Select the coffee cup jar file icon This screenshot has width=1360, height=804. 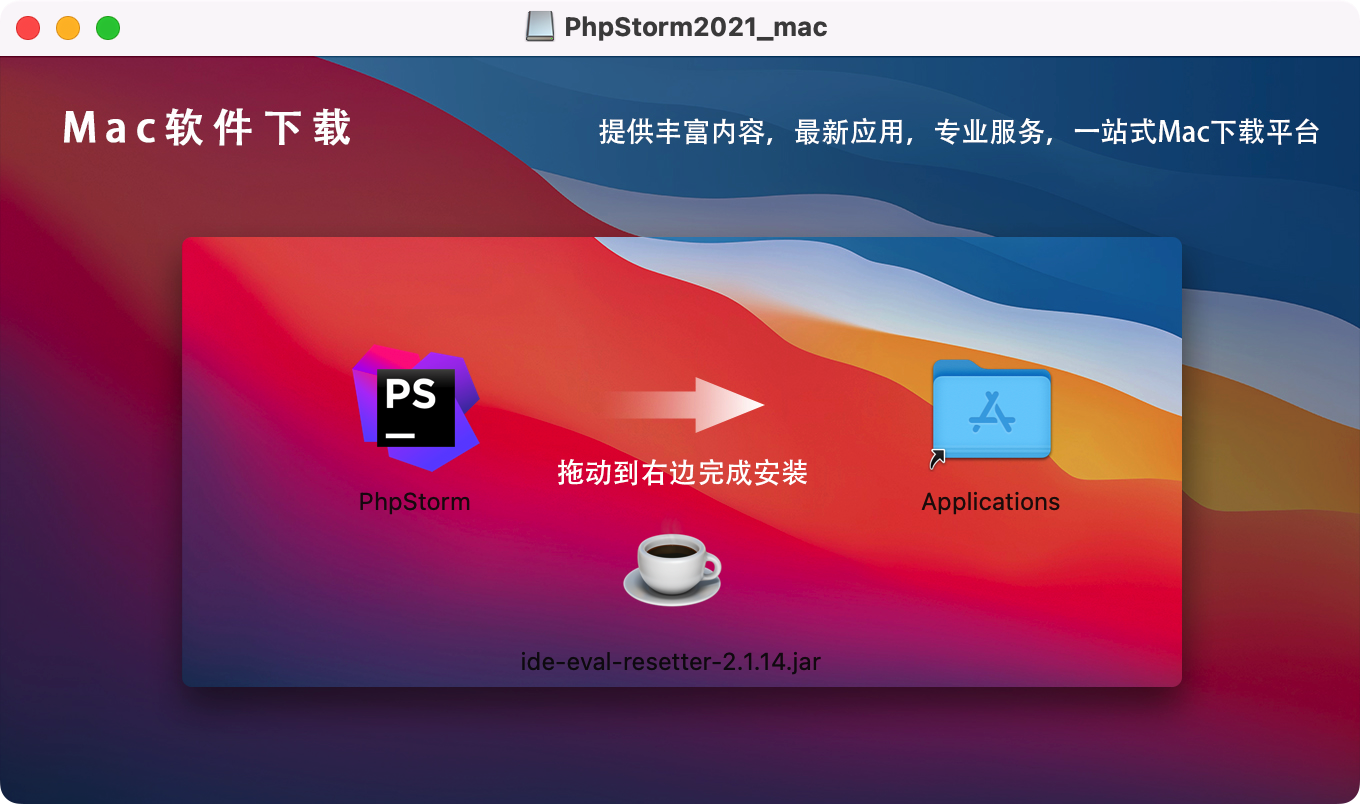point(672,564)
